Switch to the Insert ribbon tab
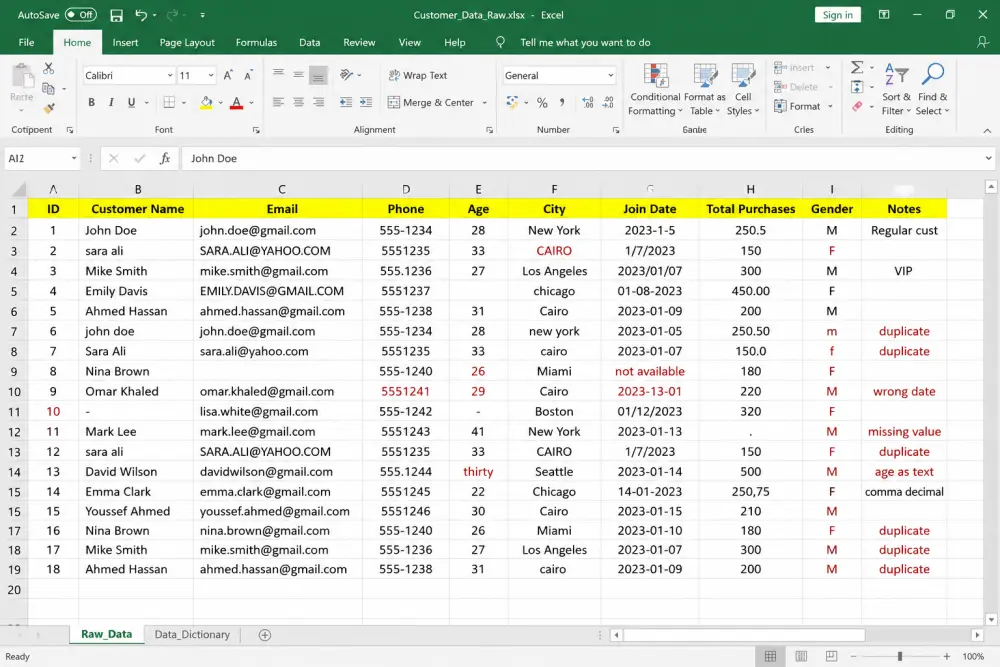 [125, 43]
